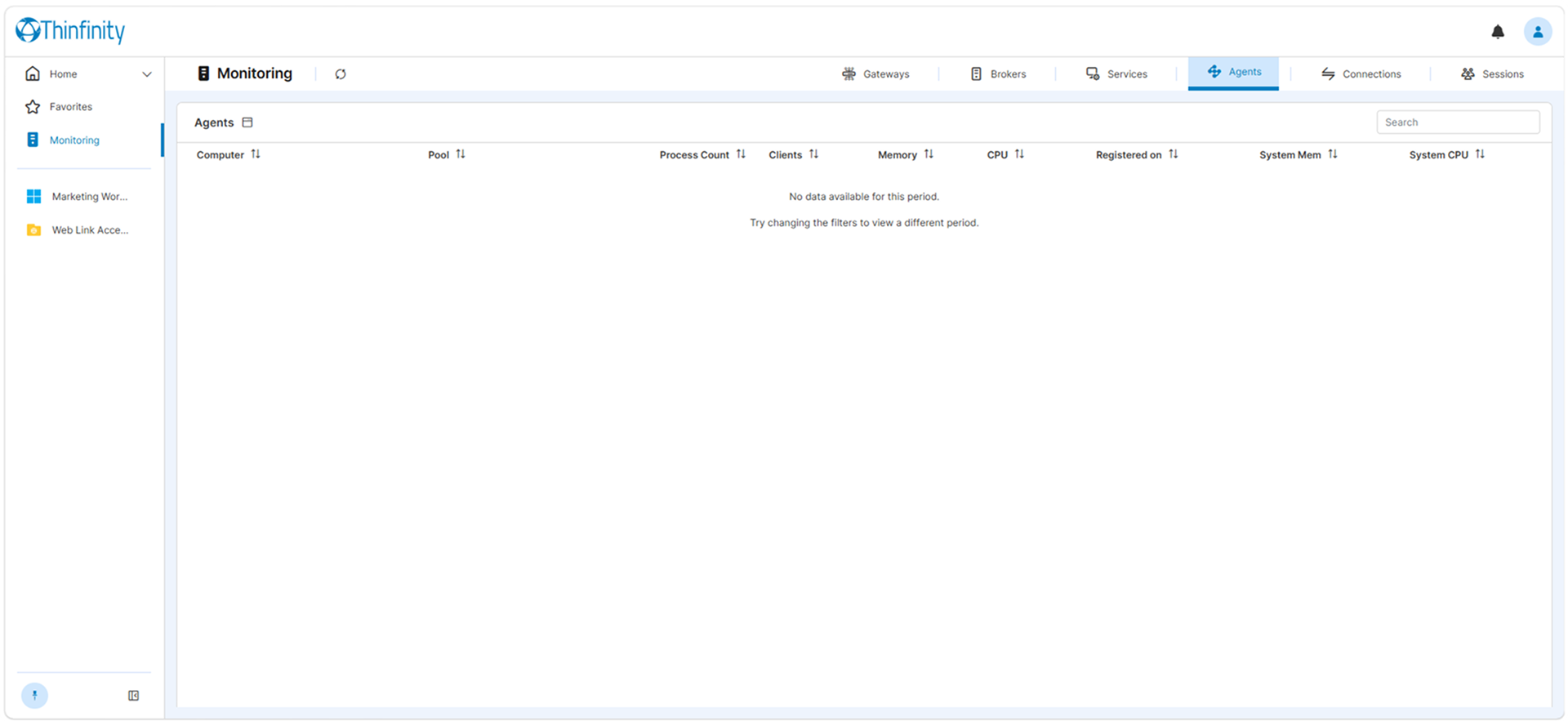
Task: Switch to the Gateways tab
Action: [x=875, y=74]
